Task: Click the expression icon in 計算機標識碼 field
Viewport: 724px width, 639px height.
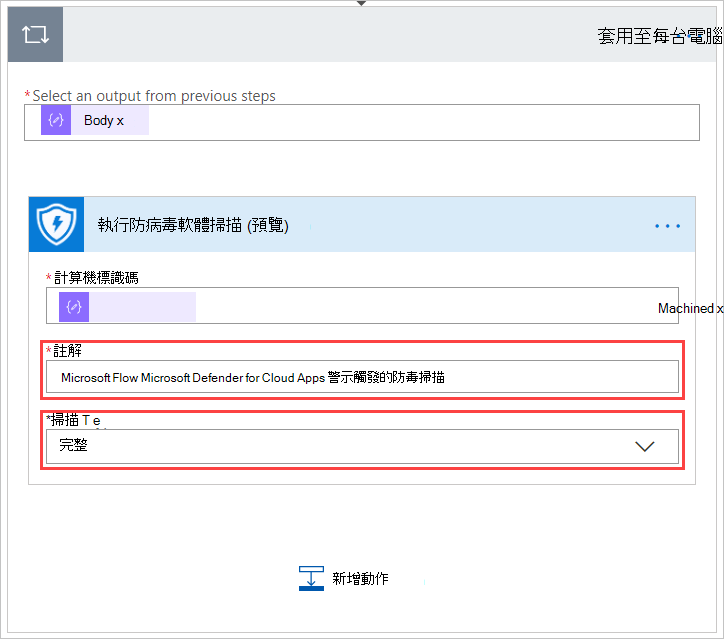Action: coord(74,307)
